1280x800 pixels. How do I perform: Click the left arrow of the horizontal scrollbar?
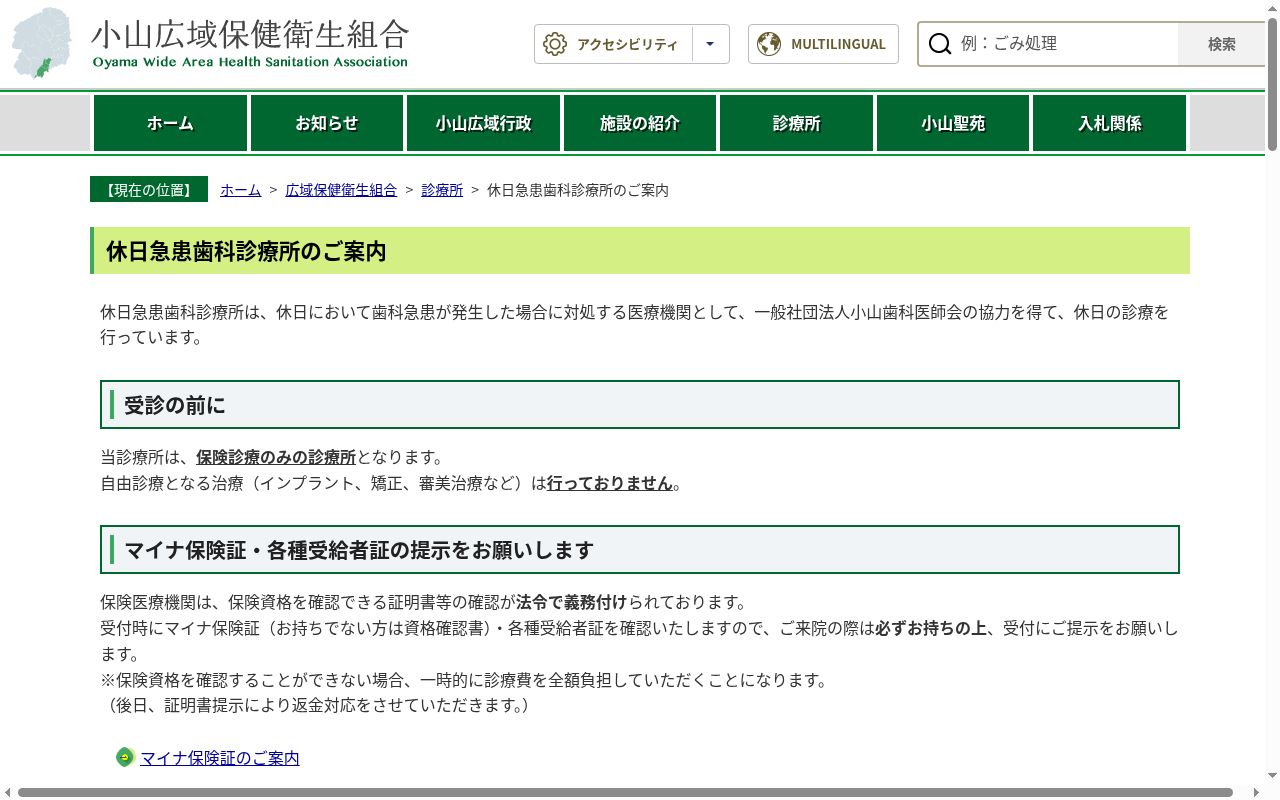pyautogui.click(x=7, y=793)
